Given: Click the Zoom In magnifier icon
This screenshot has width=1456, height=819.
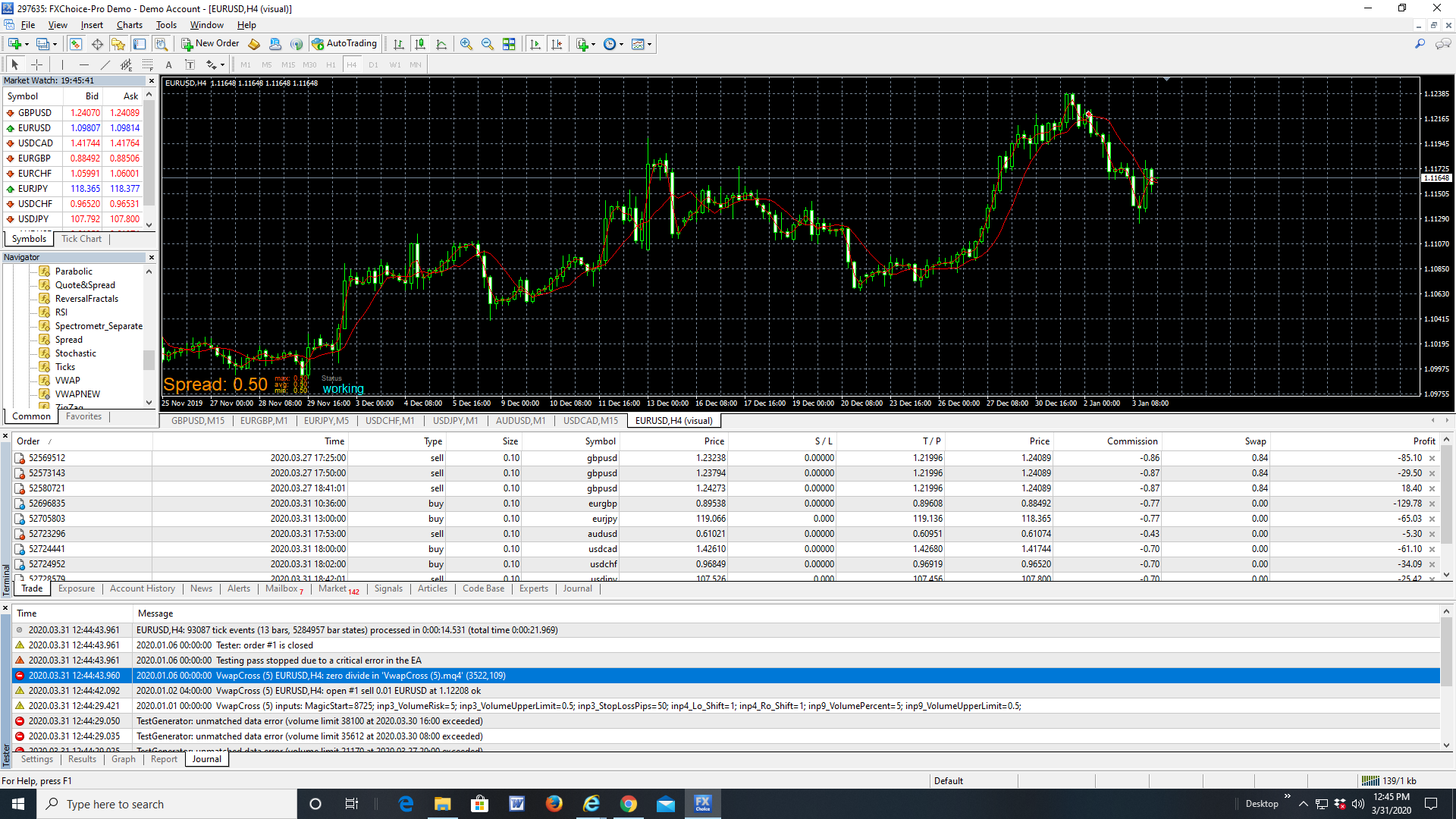Looking at the screenshot, I should (x=466, y=44).
